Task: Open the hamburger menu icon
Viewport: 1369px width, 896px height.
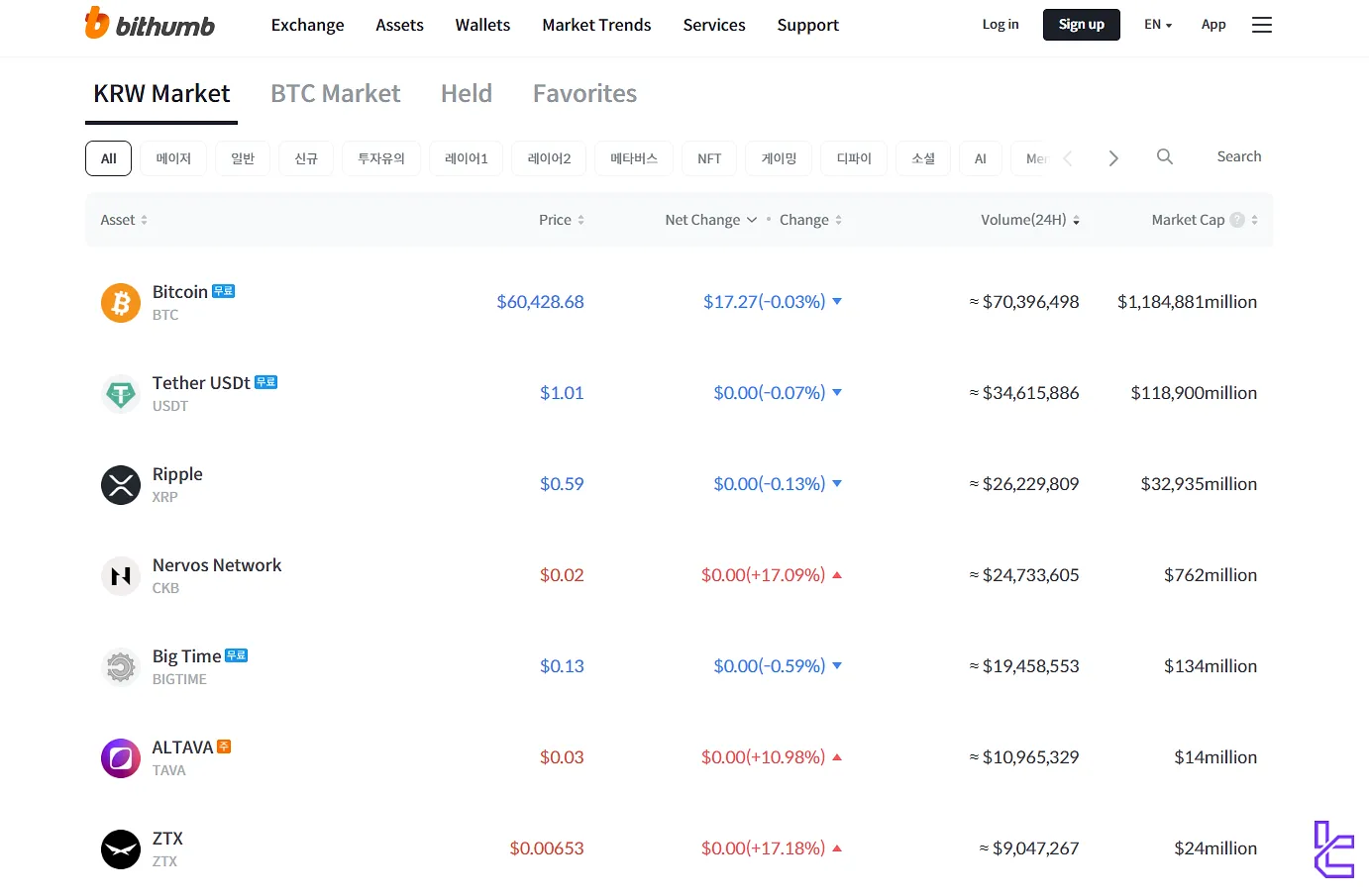Action: point(1261,25)
